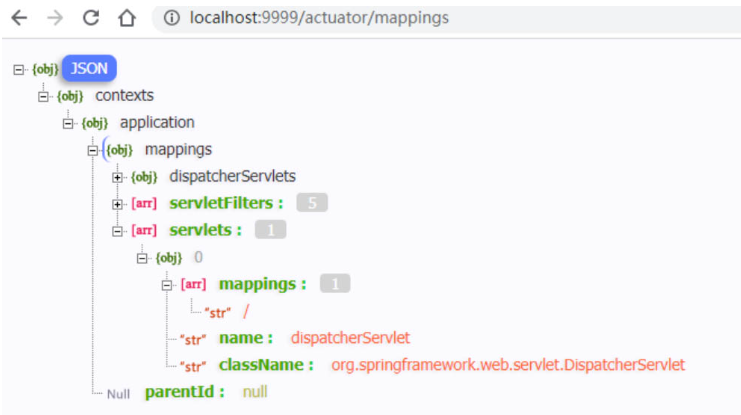This screenshot has width=741, height=415.
Task: Select the JSON root label
Action: (90, 68)
